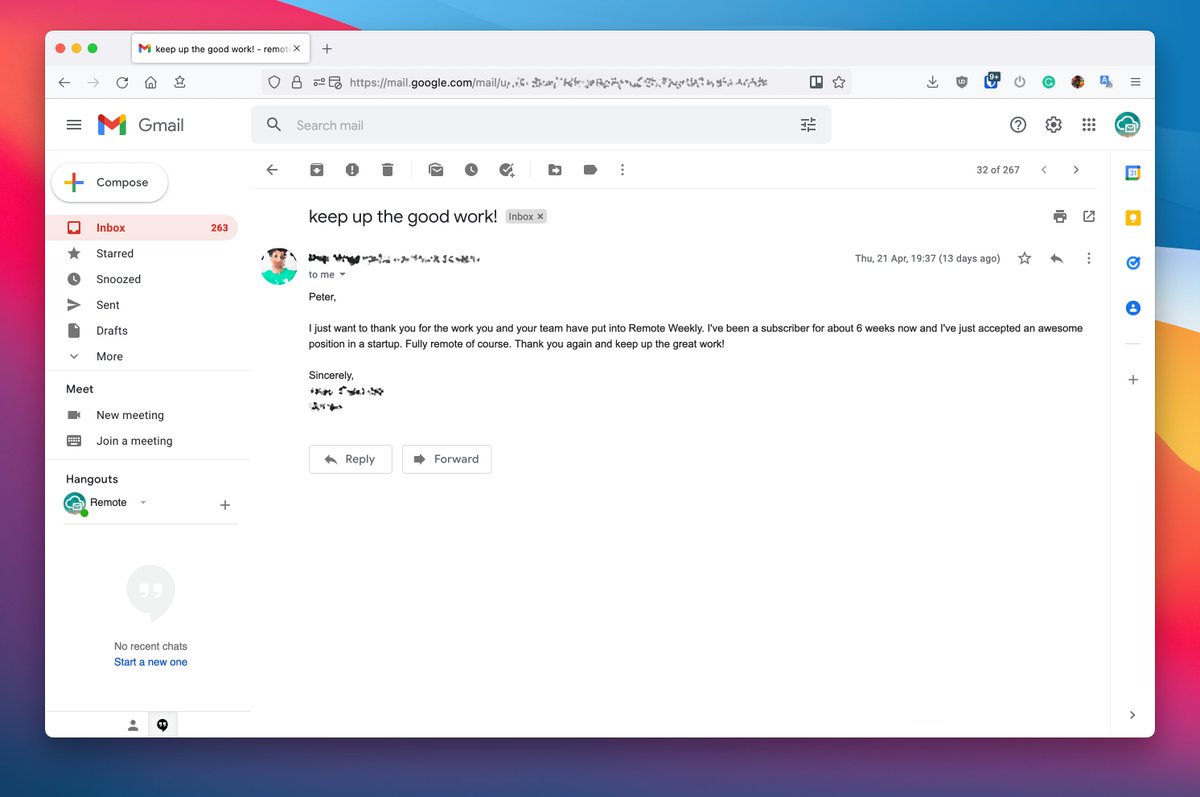Archive this email
The image size is (1200, 797).
316,170
